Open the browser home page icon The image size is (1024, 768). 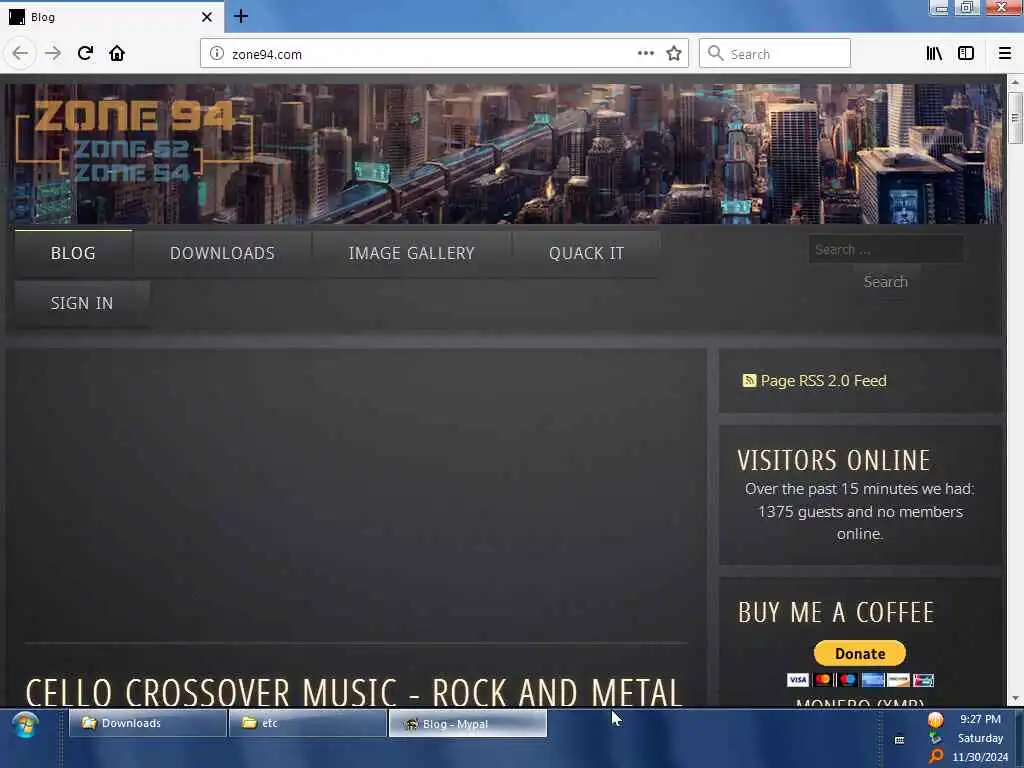point(117,54)
